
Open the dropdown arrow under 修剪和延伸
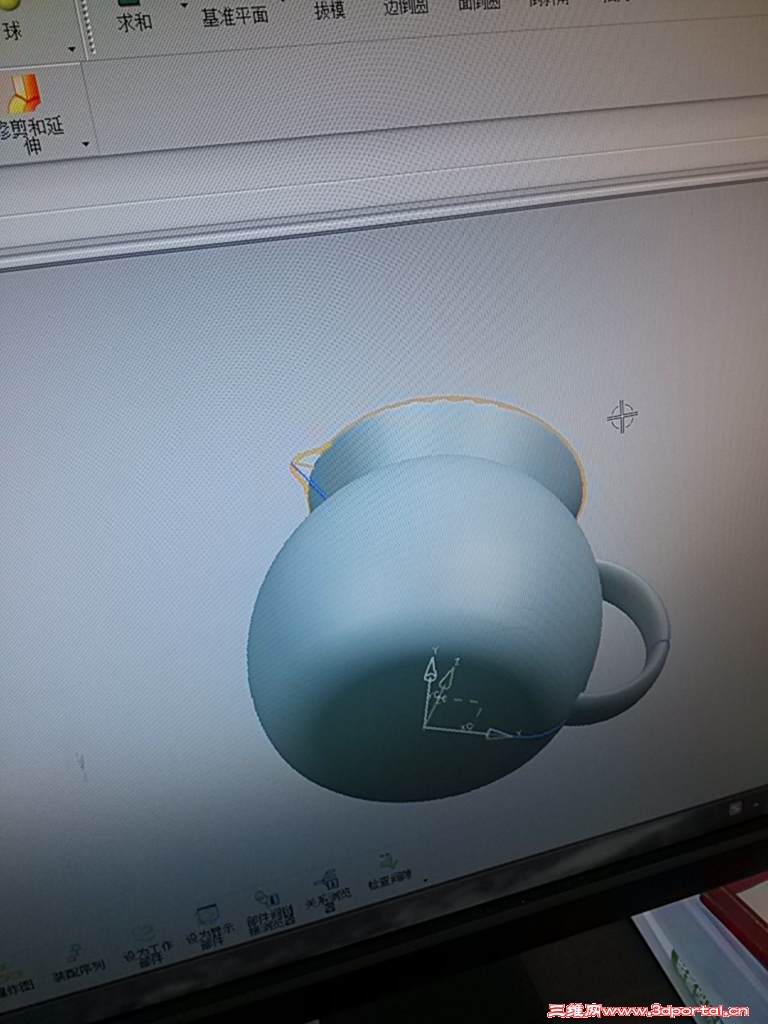click(x=86, y=144)
